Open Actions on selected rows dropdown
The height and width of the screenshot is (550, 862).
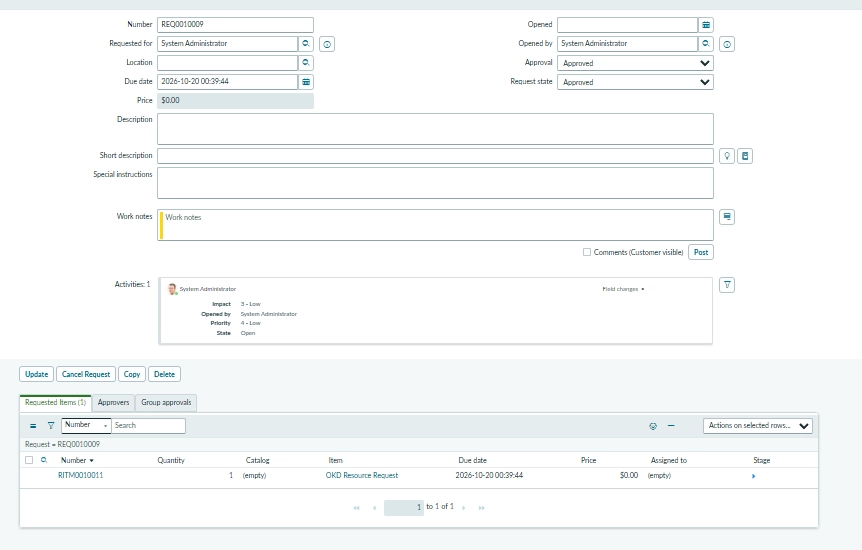[758, 426]
